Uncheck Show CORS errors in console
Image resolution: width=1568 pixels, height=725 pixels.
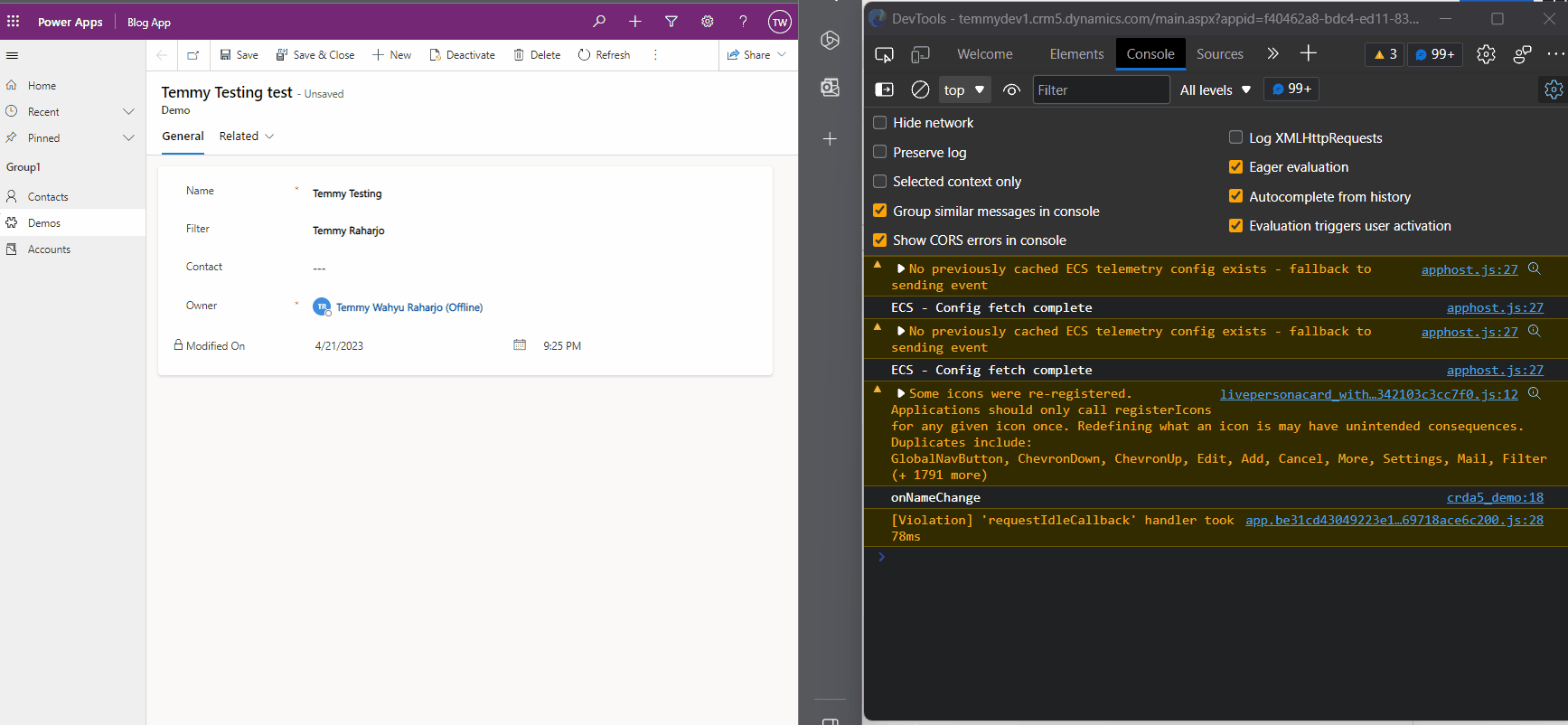coord(879,240)
